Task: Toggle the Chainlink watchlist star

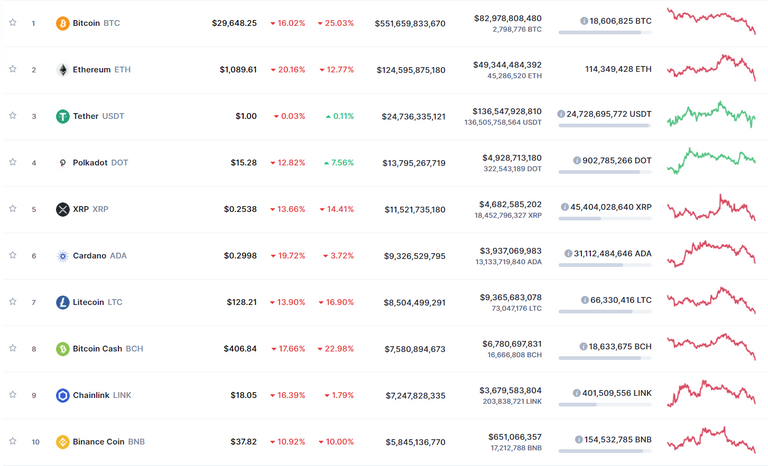Action: pos(13,394)
